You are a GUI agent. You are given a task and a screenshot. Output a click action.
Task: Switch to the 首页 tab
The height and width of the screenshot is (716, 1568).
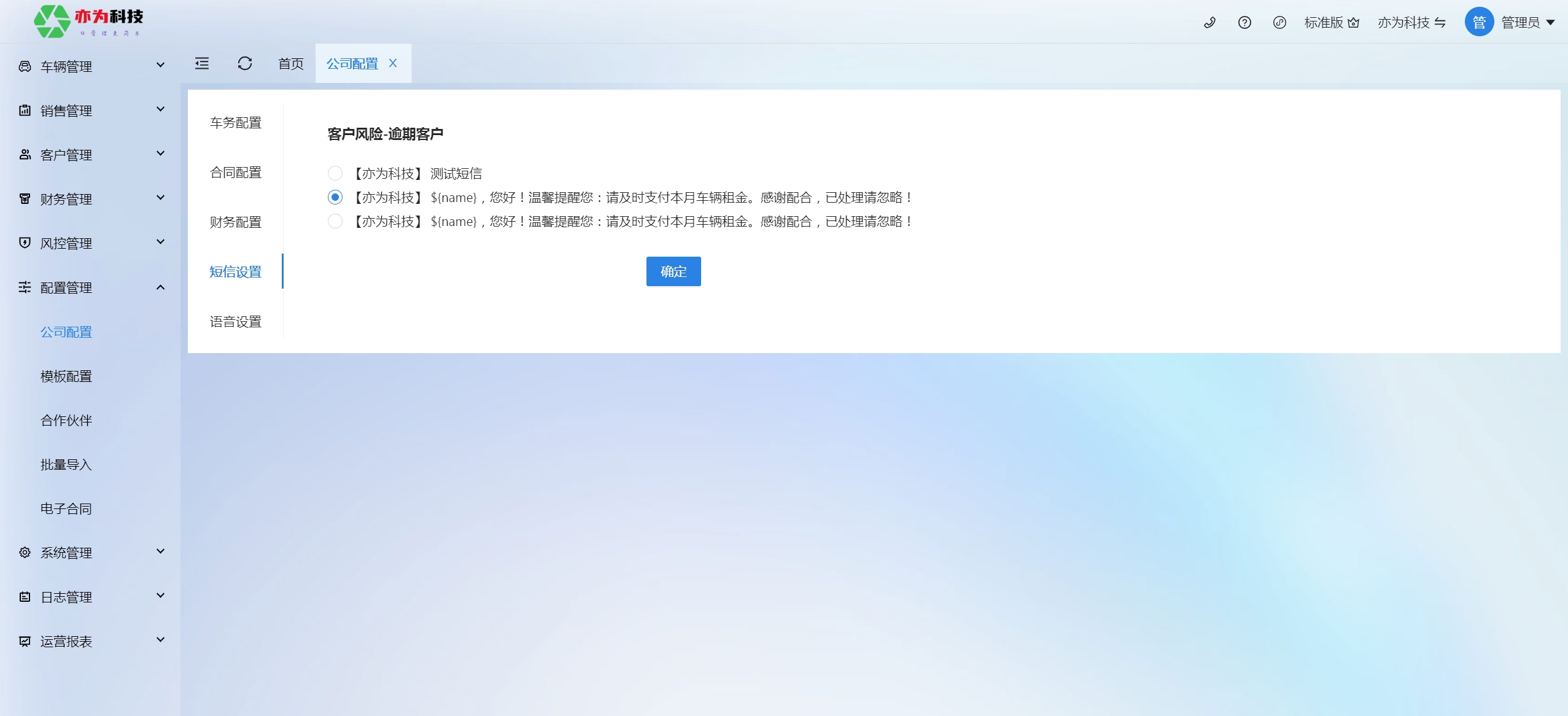pos(291,64)
